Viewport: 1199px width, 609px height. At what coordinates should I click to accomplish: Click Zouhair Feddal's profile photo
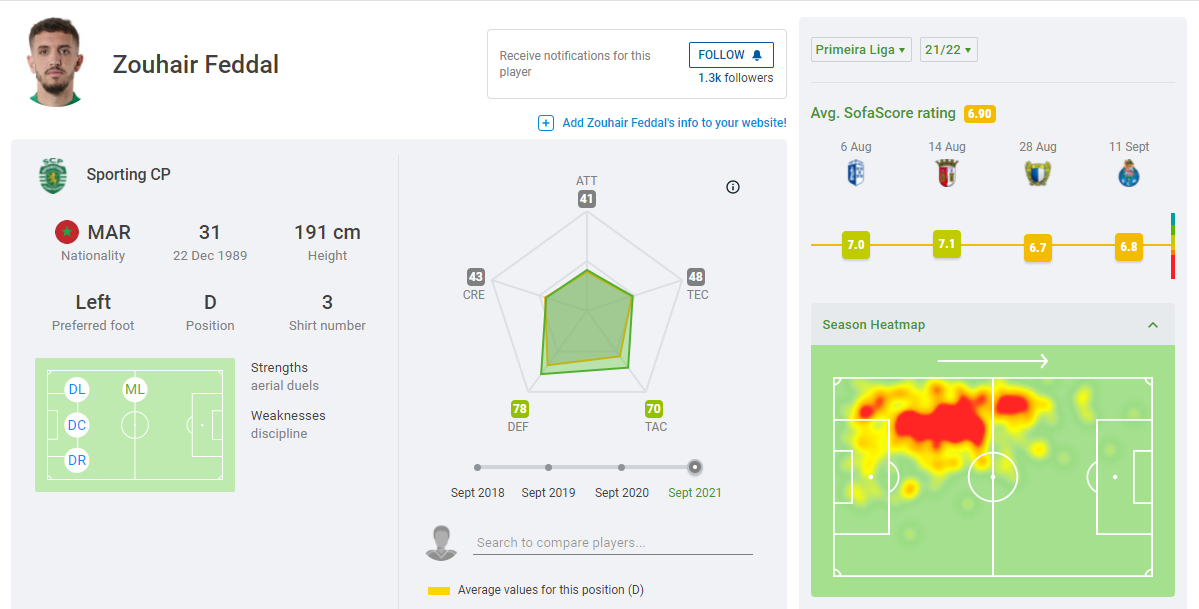55,62
